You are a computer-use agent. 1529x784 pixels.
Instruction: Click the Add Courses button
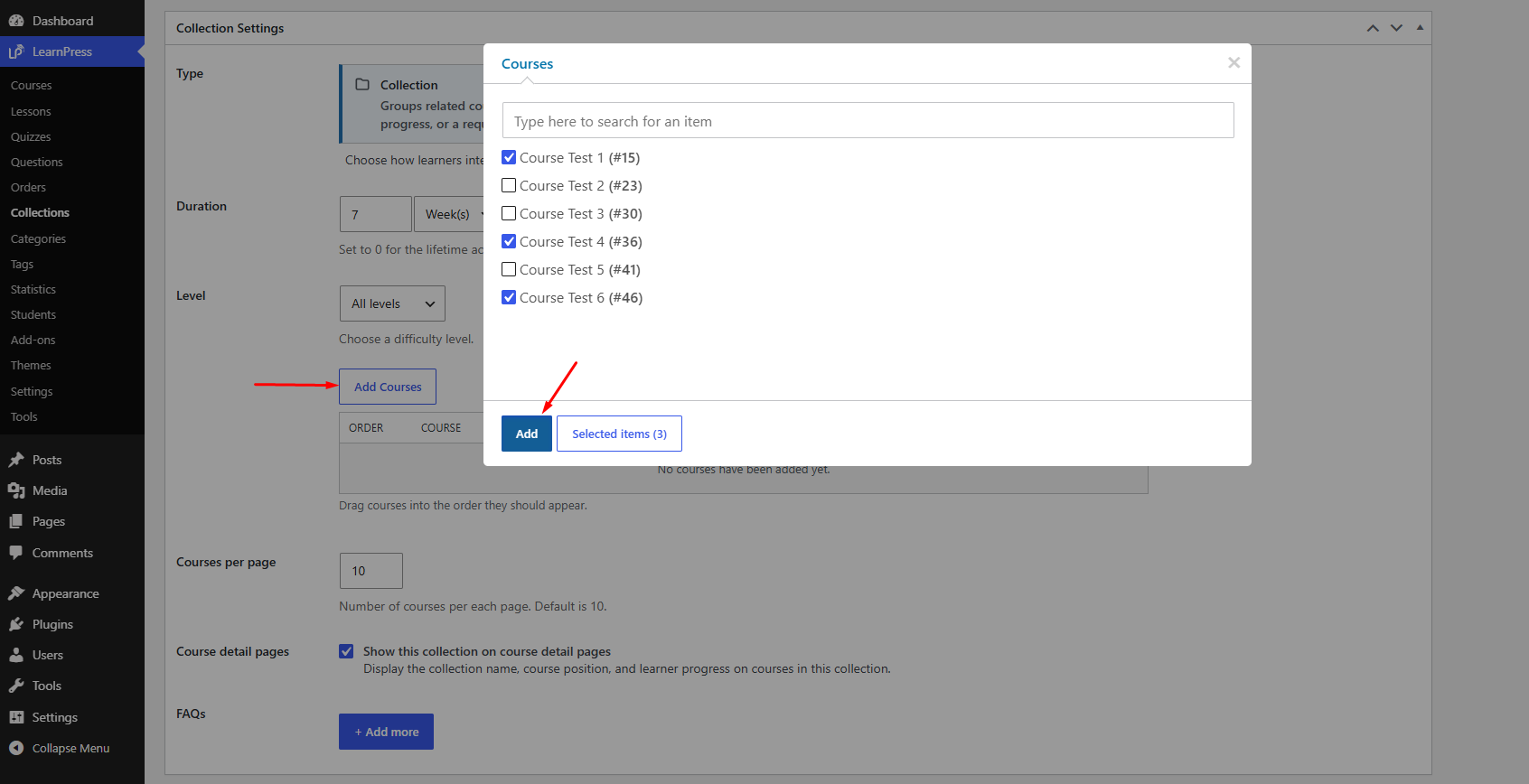pyautogui.click(x=388, y=387)
